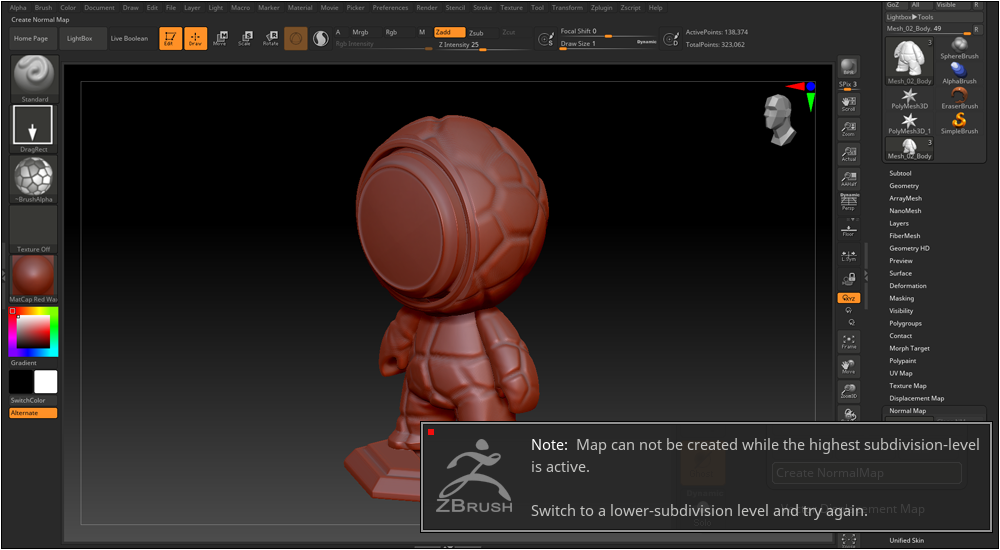The image size is (1000, 550).
Task: Click the Rotate tool icon
Action: coord(270,38)
